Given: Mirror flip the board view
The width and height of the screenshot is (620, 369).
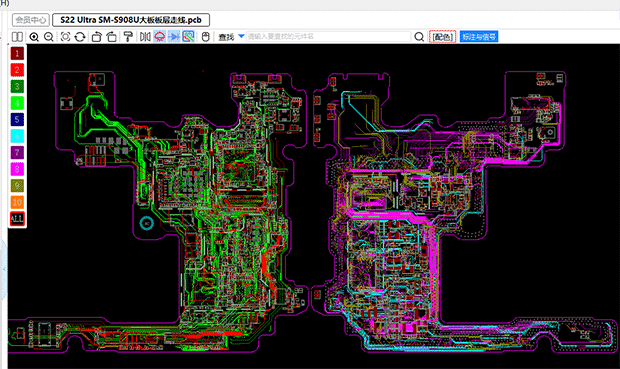Looking at the screenshot, I should tap(145, 37).
